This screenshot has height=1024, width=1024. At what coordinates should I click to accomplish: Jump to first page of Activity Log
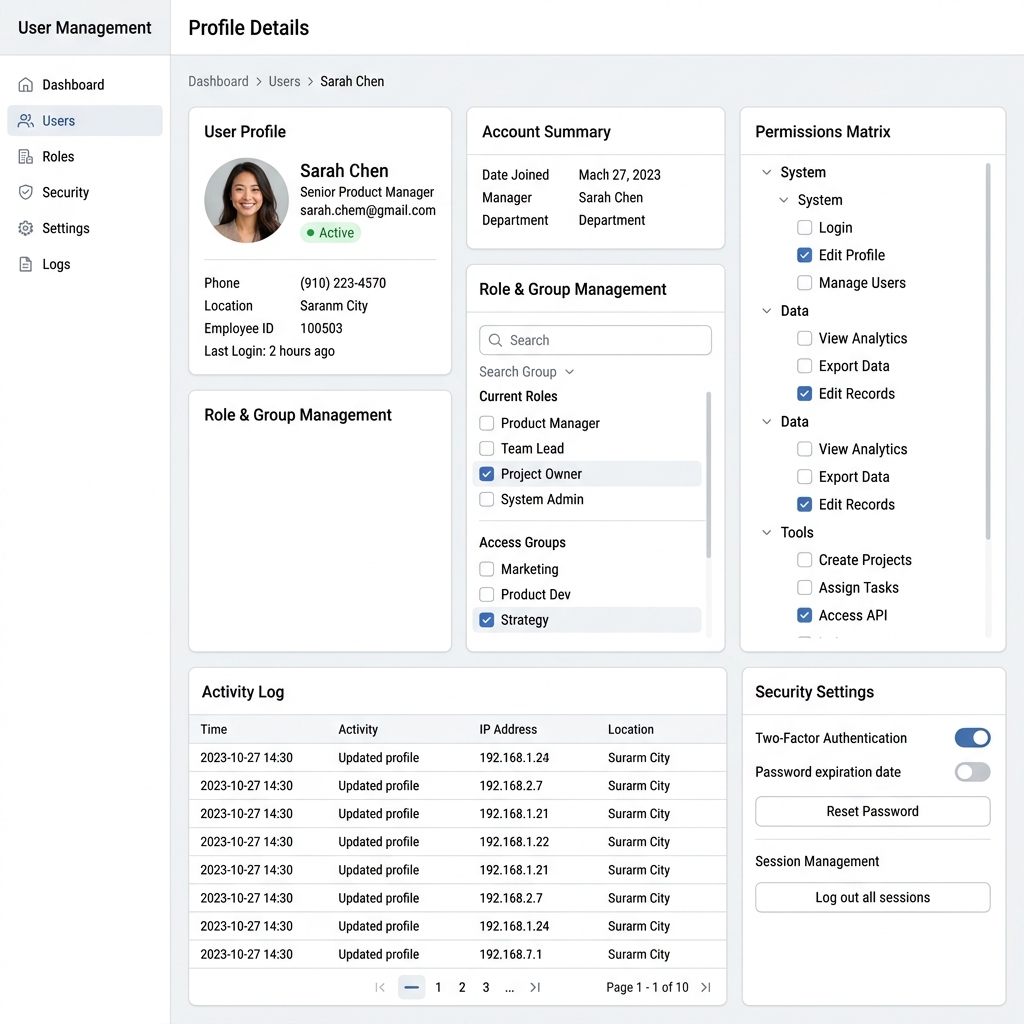(x=380, y=987)
